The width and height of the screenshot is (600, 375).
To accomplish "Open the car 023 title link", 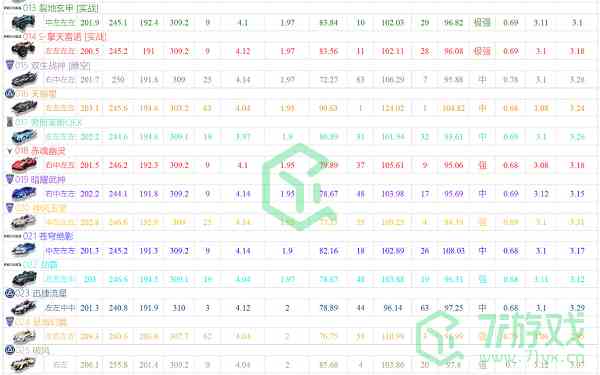I will point(41,293).
